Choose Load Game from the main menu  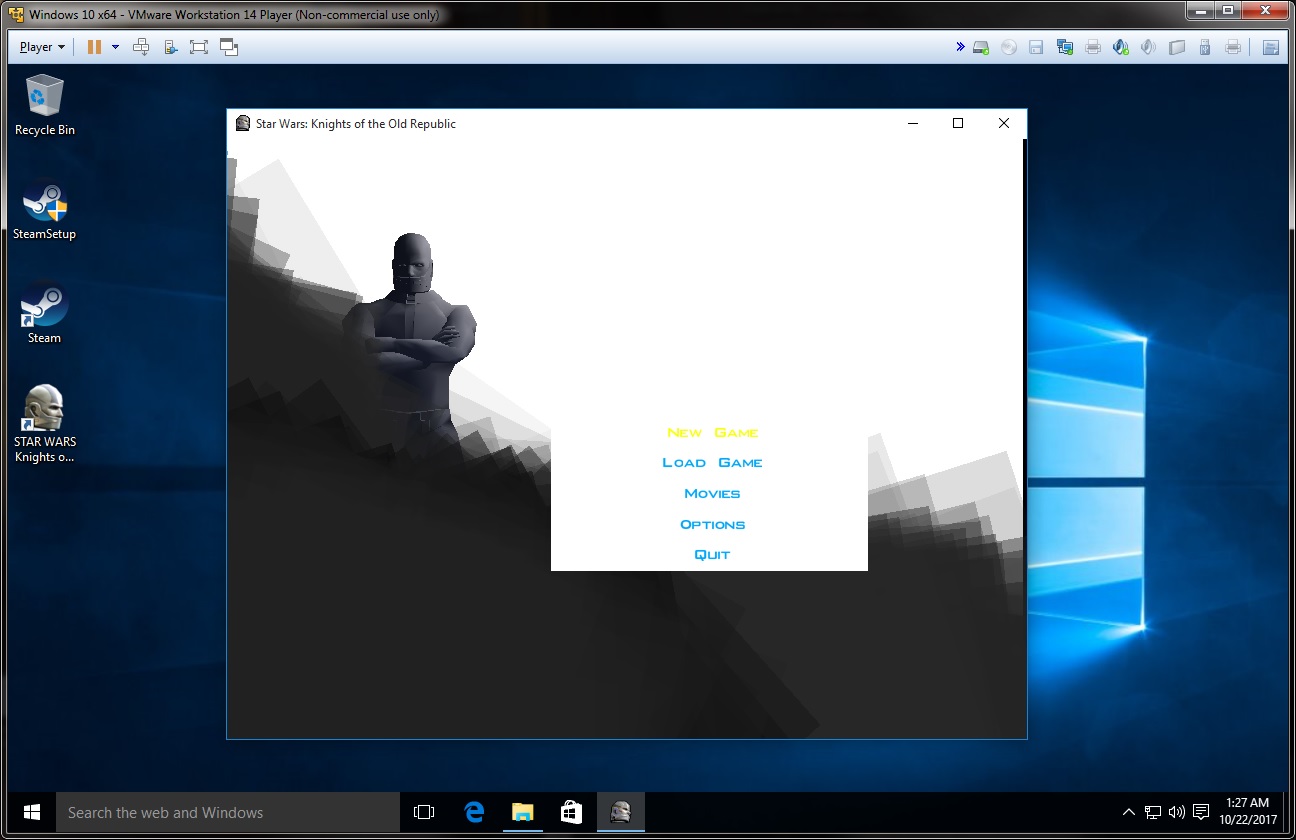[x=713, y=463]
